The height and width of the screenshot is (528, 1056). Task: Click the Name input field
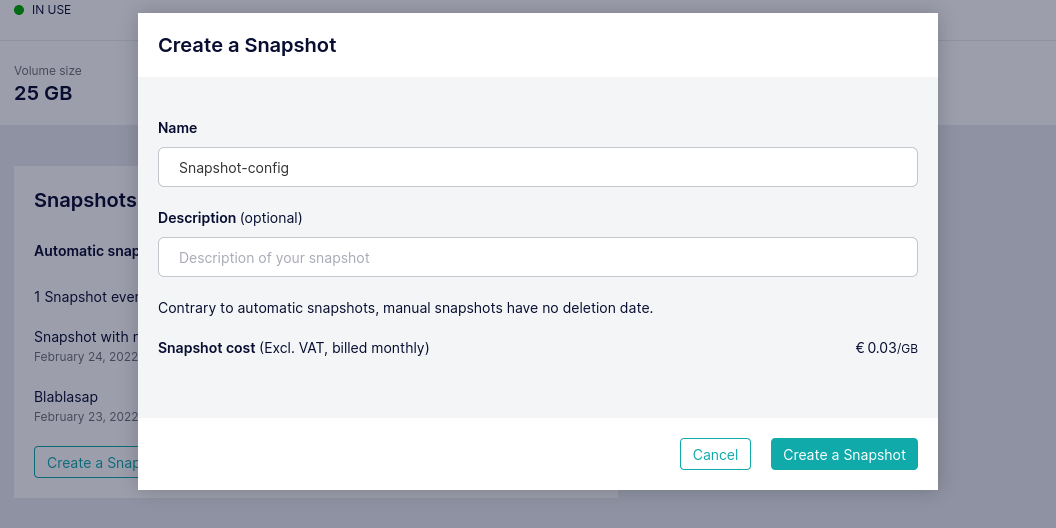point(537,167)
